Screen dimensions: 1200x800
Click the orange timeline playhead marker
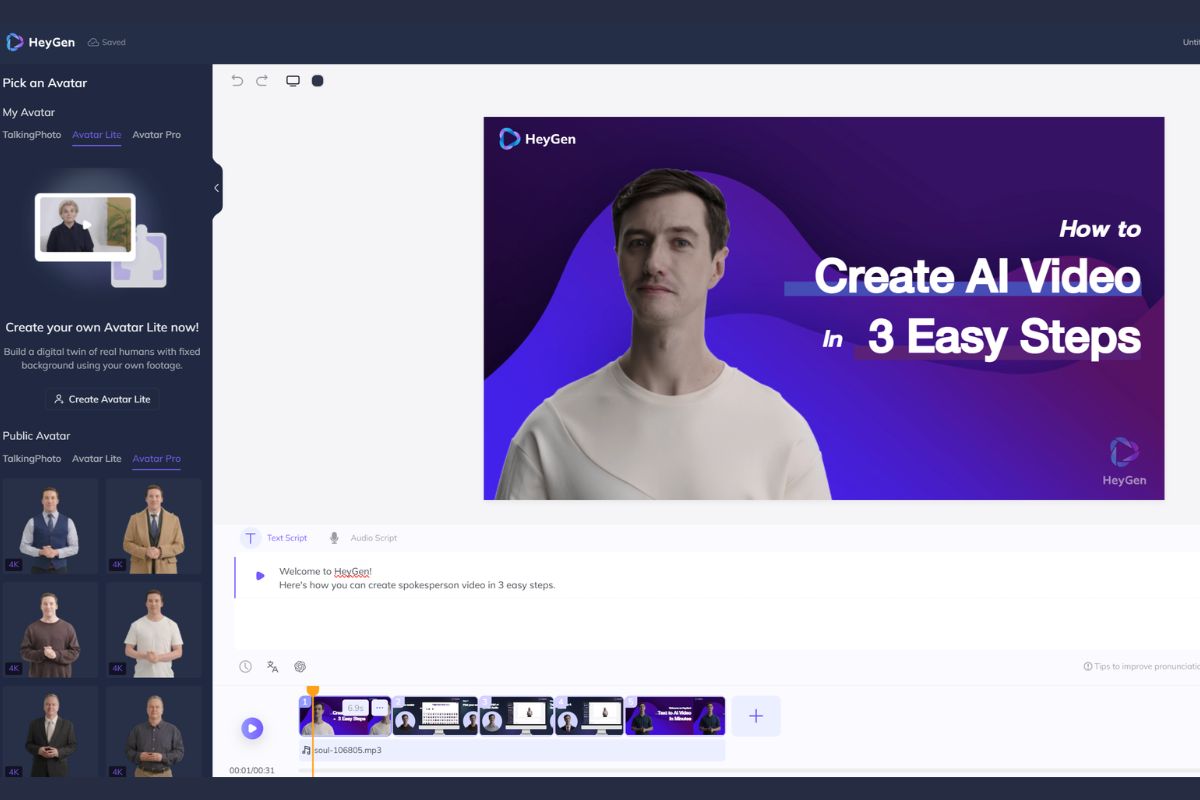[312, 691]
